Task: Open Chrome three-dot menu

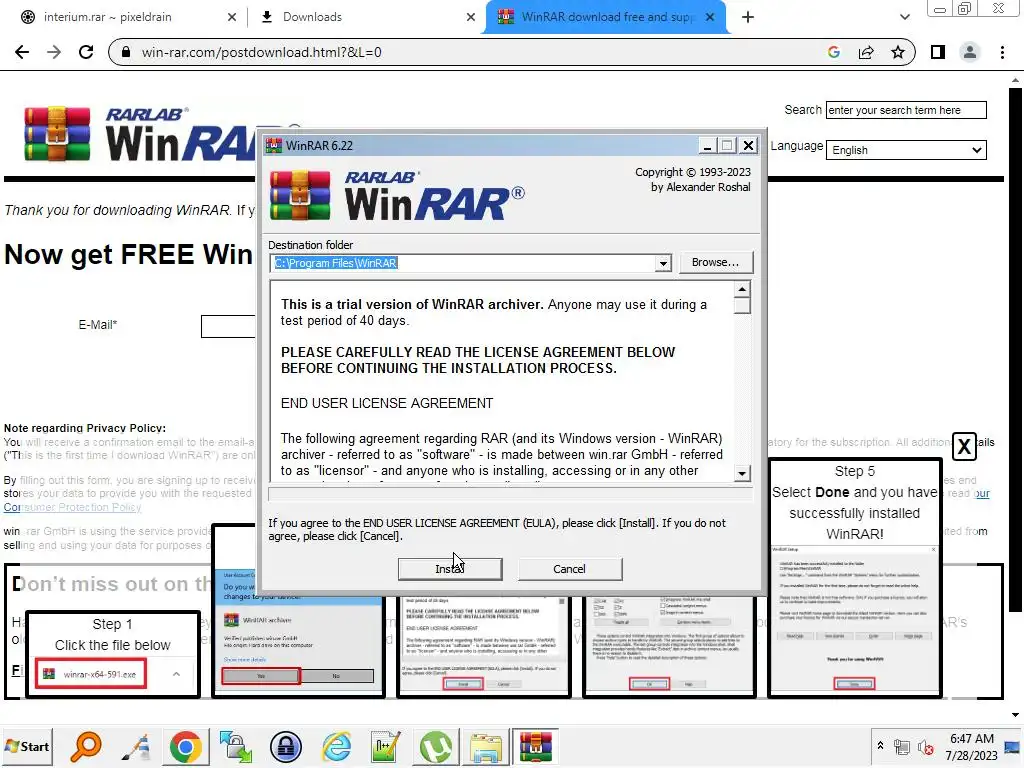Action: 1002,52
